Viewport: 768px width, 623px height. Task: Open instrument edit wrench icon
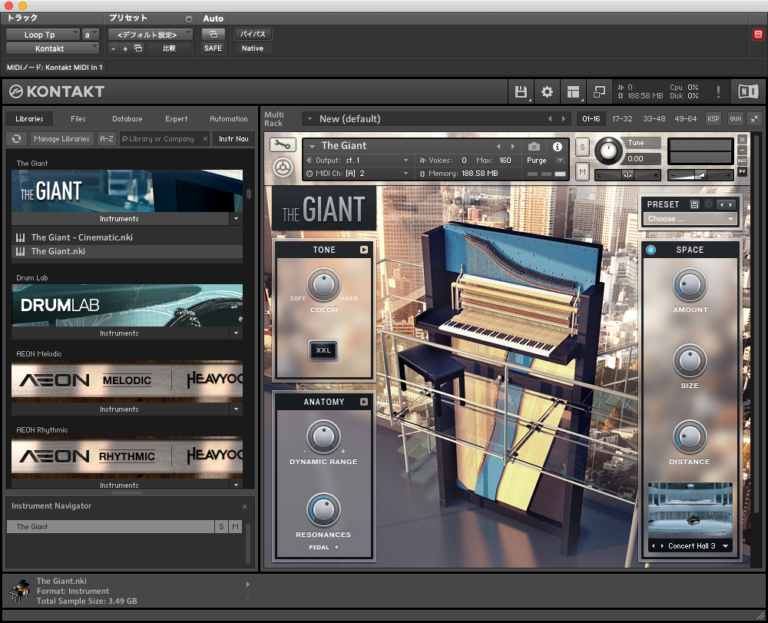283,144
